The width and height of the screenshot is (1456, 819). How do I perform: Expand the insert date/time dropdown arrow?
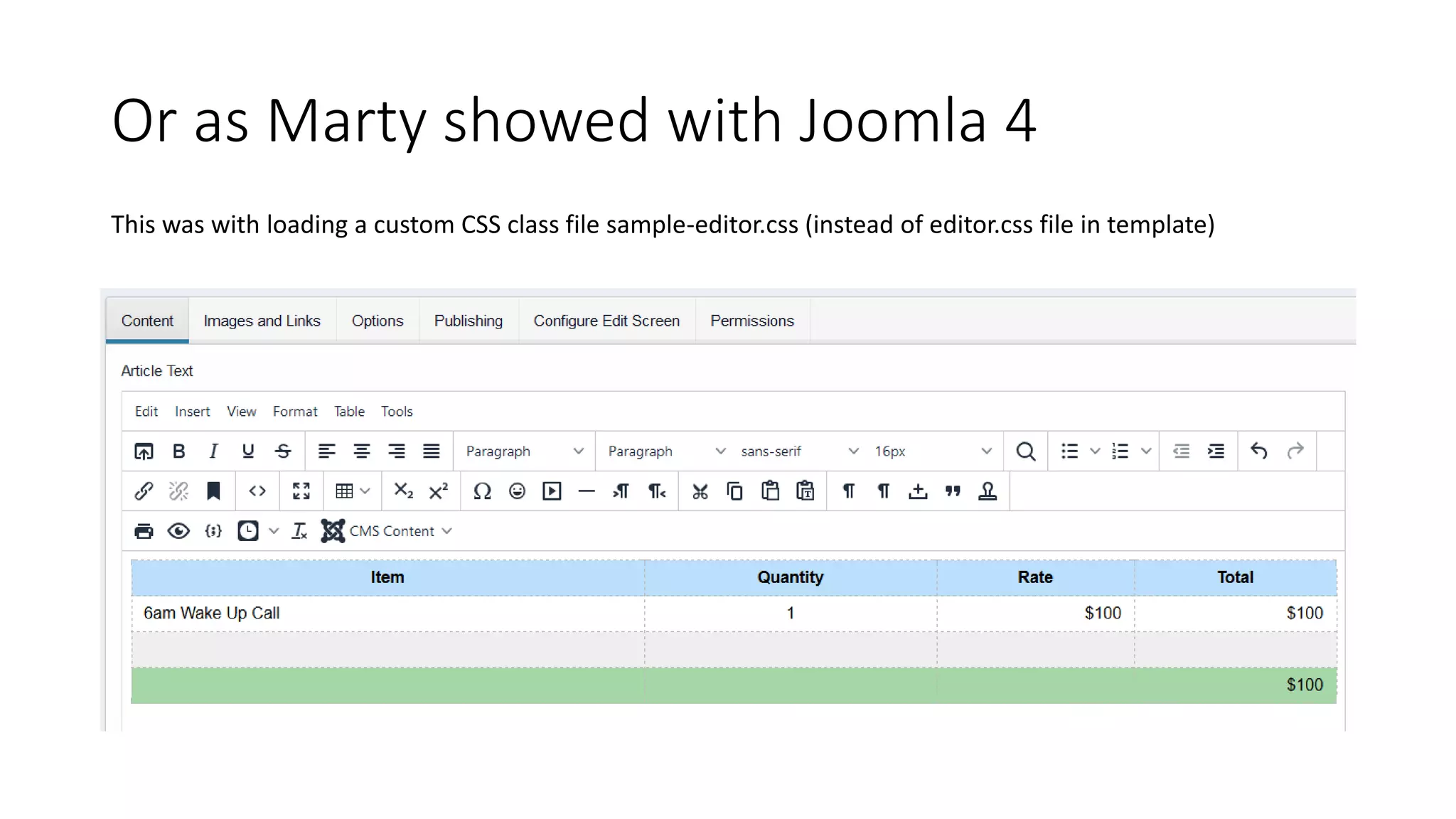tap(274, 531)
